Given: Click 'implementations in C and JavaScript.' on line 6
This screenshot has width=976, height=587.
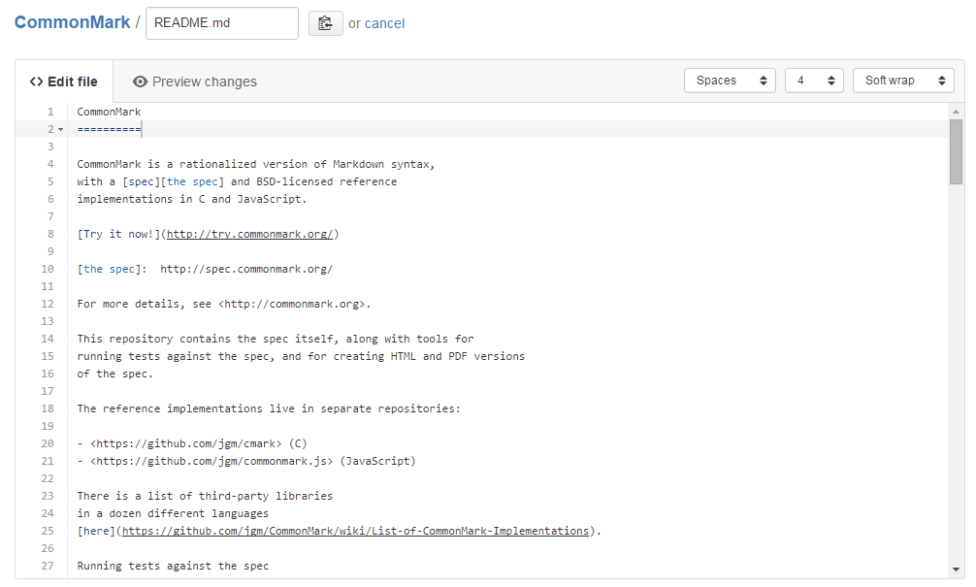Looking at the screenshot, I should 192,199.
